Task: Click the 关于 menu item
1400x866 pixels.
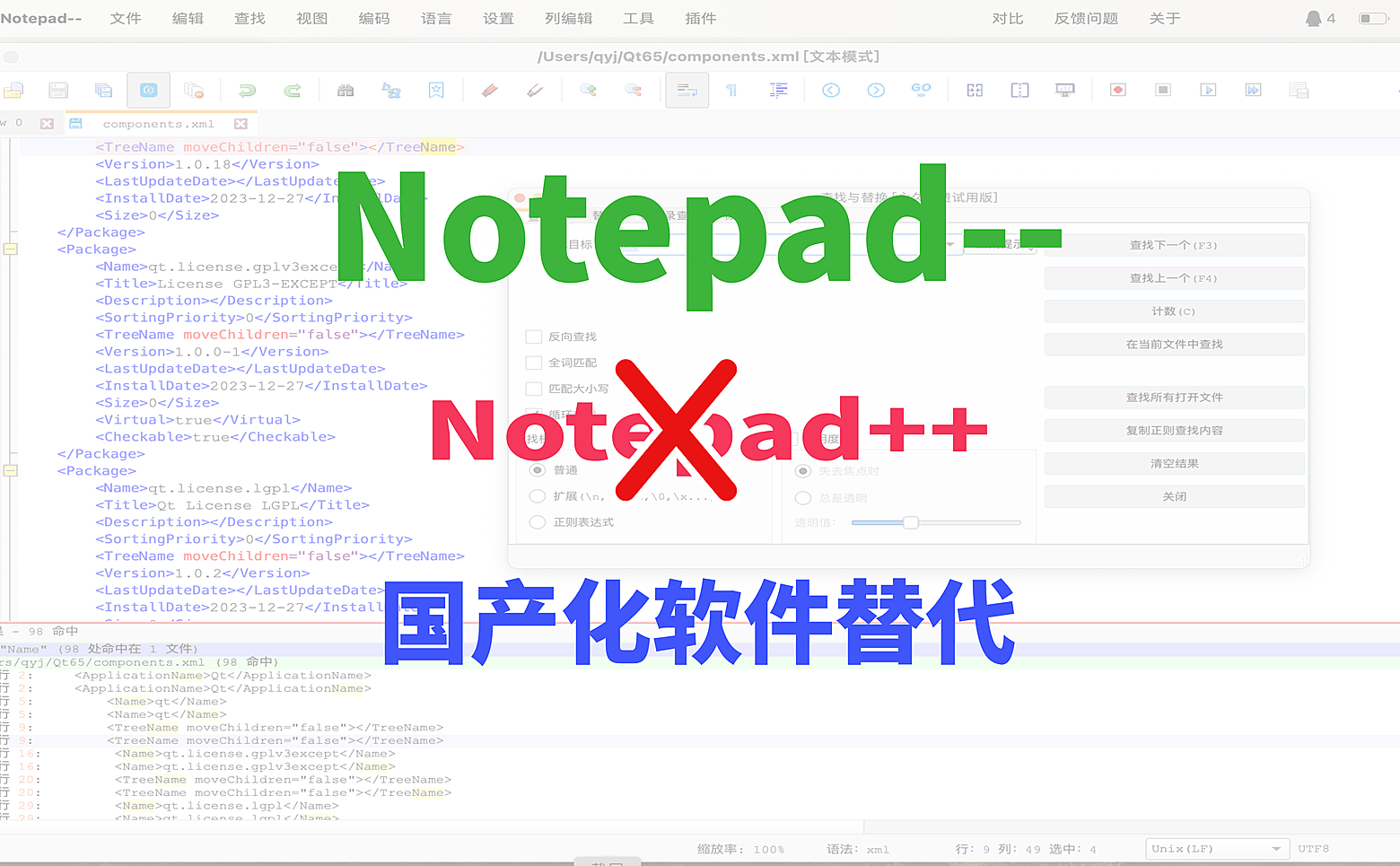Action: pos(1165,18)
